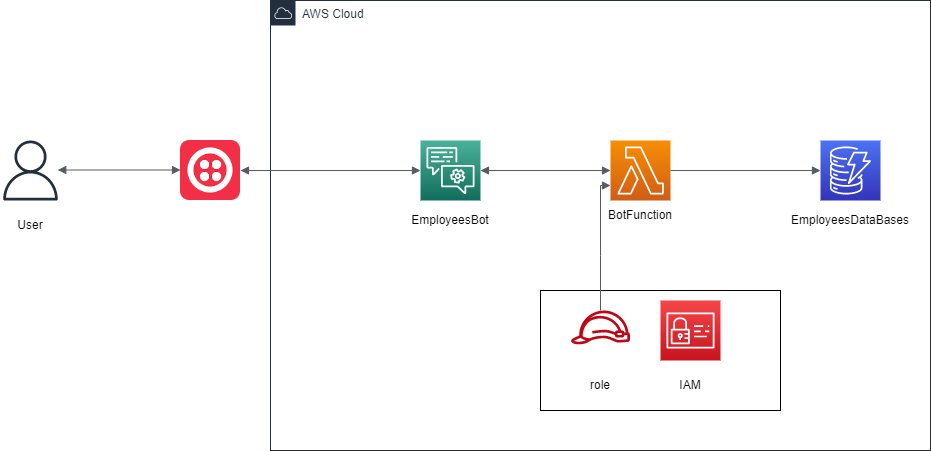
Task: Select the red hard hat role icon
Action: coord(600,328)
